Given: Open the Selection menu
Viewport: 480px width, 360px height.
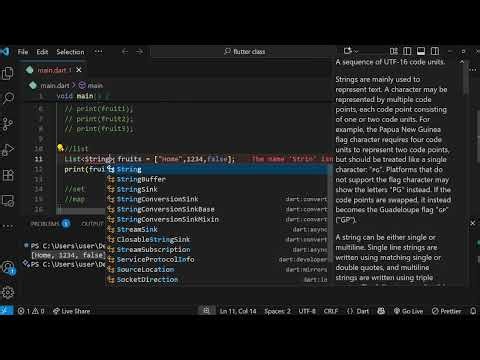Looking at the screenshot, I should click(70, 52).
